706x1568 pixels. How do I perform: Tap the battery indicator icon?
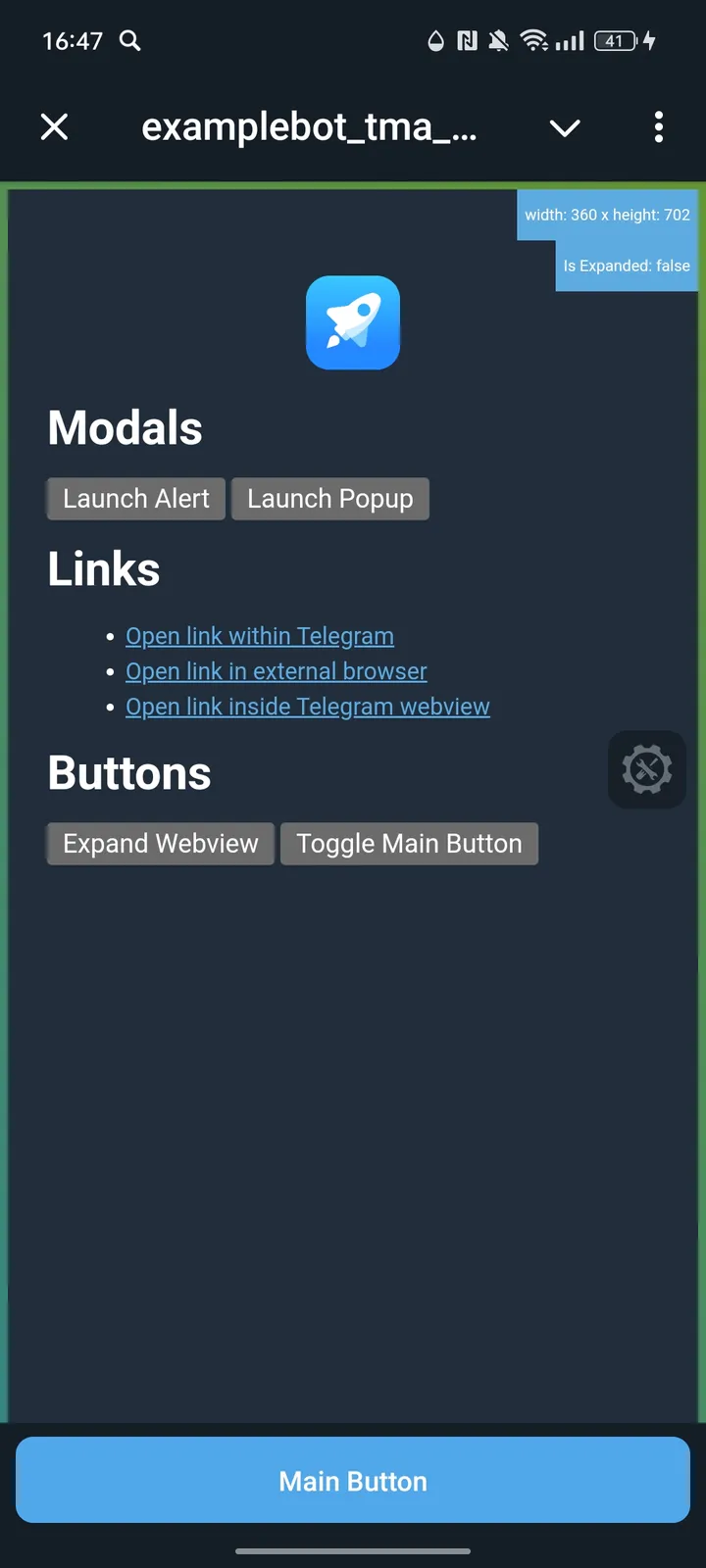[x=616, y=40]
